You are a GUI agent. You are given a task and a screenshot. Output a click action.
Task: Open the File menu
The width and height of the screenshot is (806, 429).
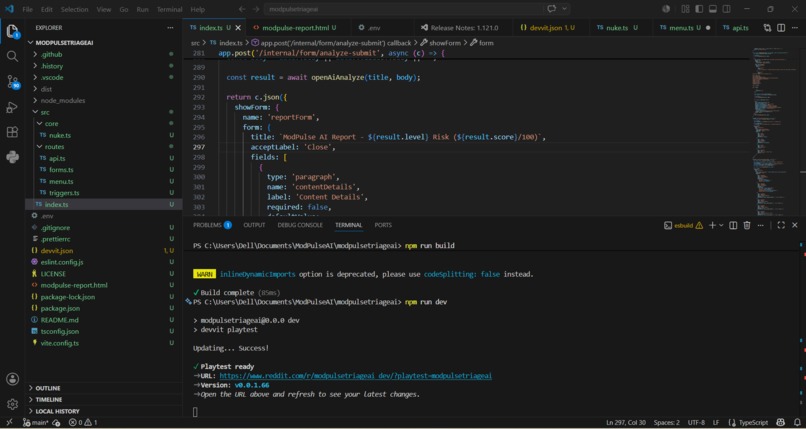point(27,9)
